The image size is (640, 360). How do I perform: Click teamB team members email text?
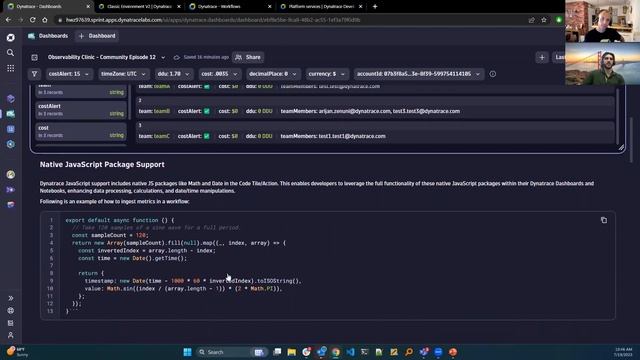[389, 111]
